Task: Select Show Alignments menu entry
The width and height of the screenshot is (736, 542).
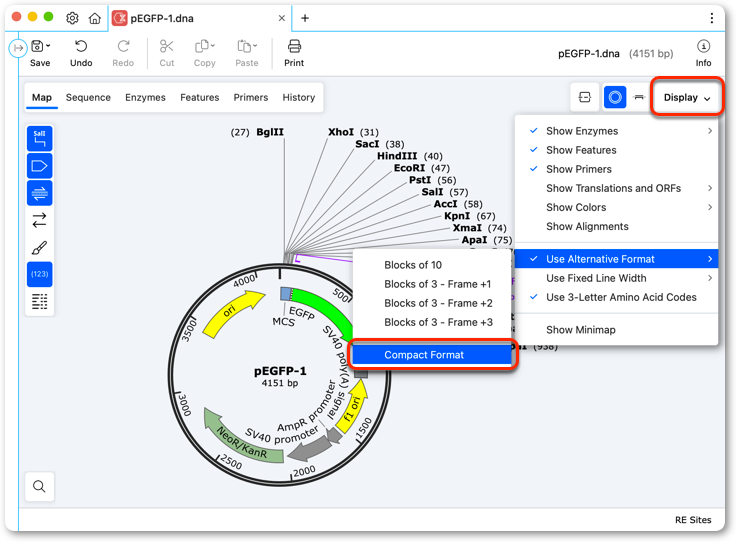Action: coord(616,227)
